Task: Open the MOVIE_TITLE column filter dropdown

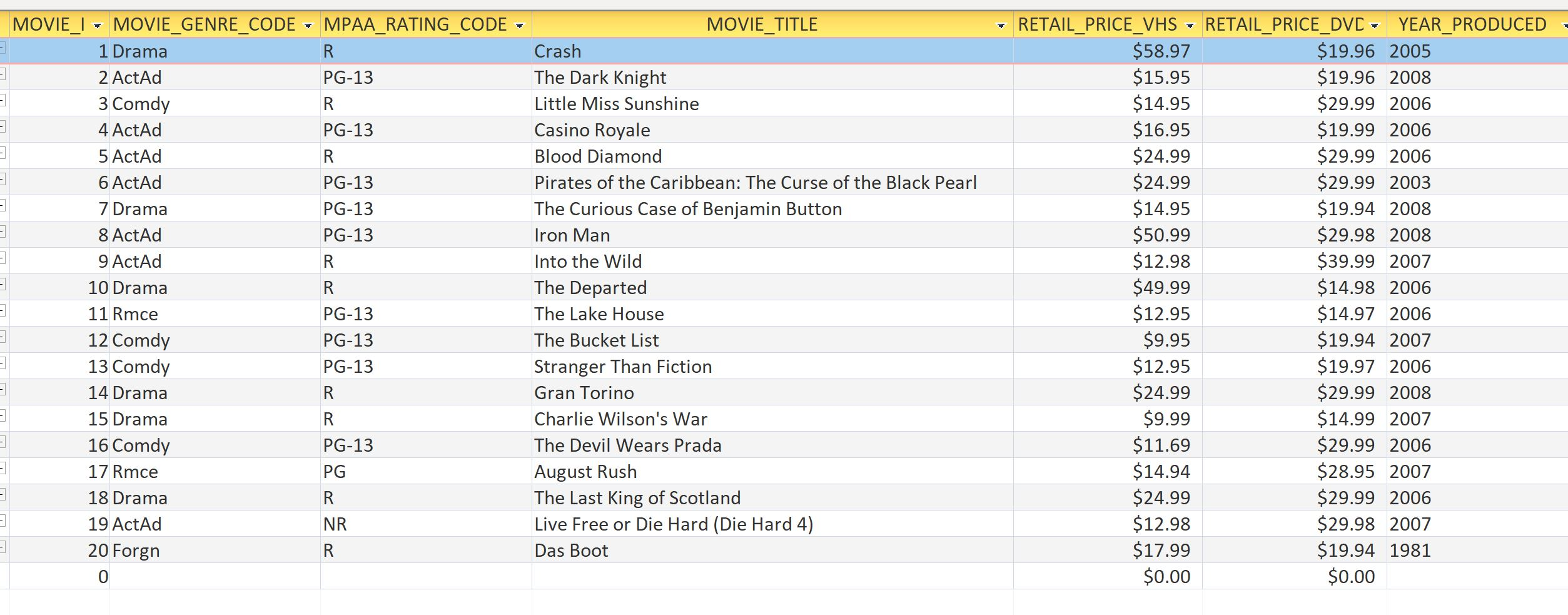Action: 1001,26
